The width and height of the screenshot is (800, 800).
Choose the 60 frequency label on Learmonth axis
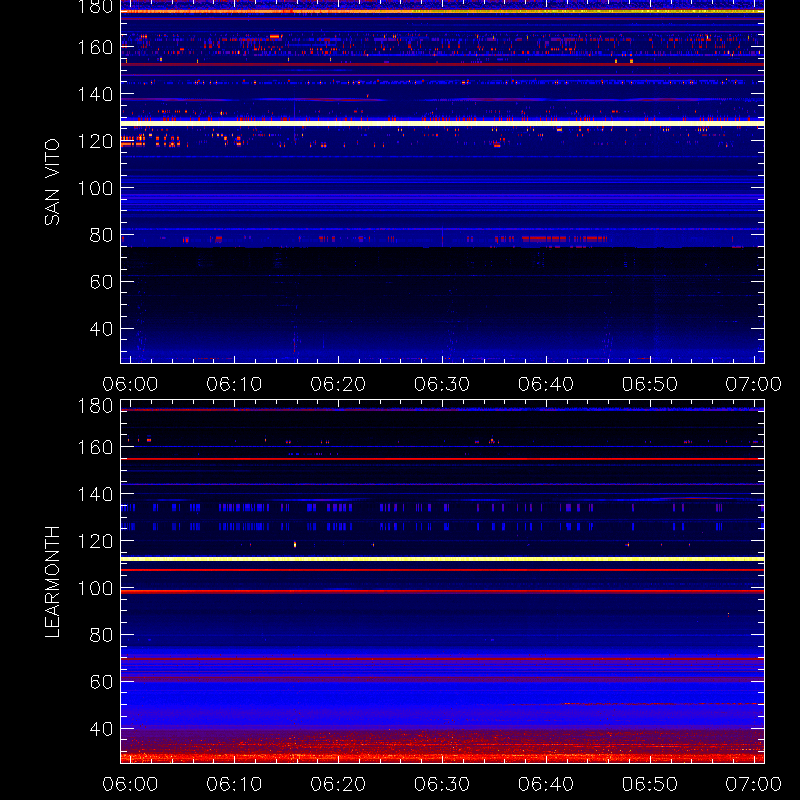pos(101,682)
